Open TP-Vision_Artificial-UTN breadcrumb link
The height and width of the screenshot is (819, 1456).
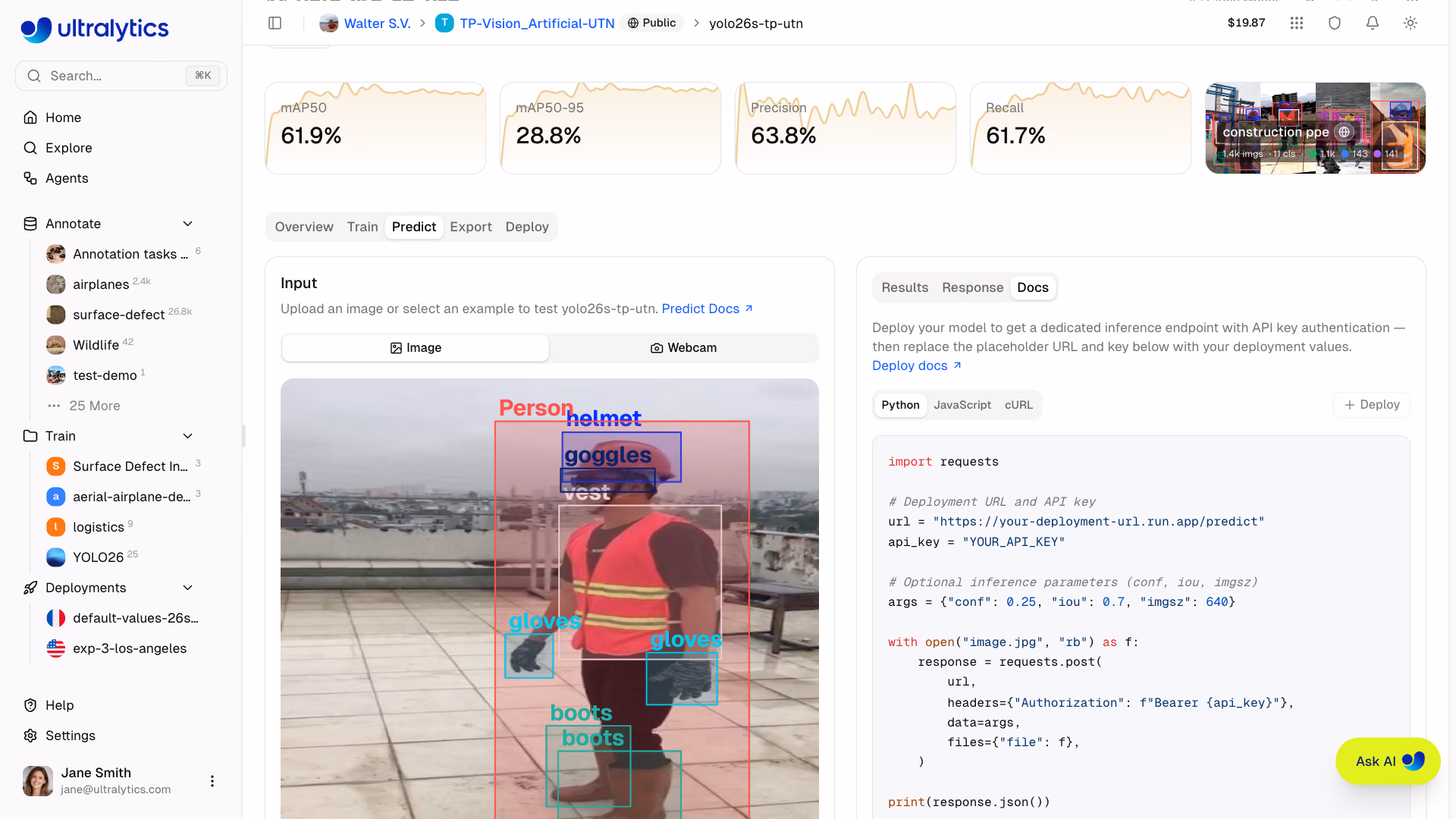(537, 24)
